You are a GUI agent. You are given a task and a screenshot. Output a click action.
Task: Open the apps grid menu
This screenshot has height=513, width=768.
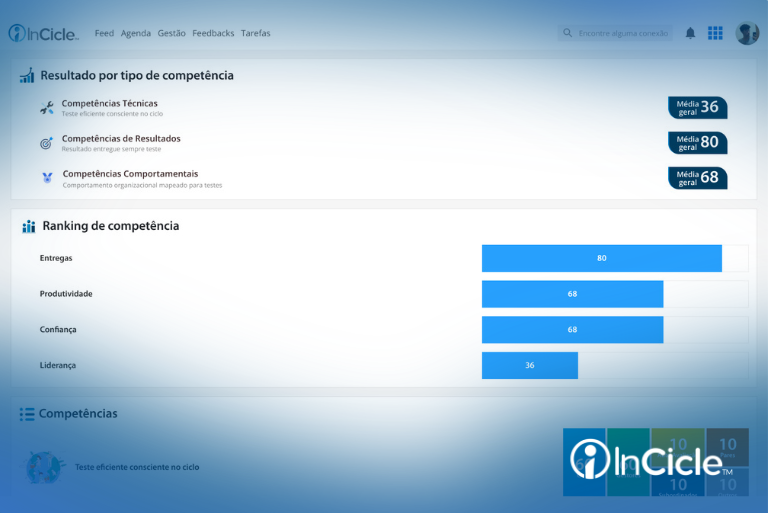tap(715, 33)
